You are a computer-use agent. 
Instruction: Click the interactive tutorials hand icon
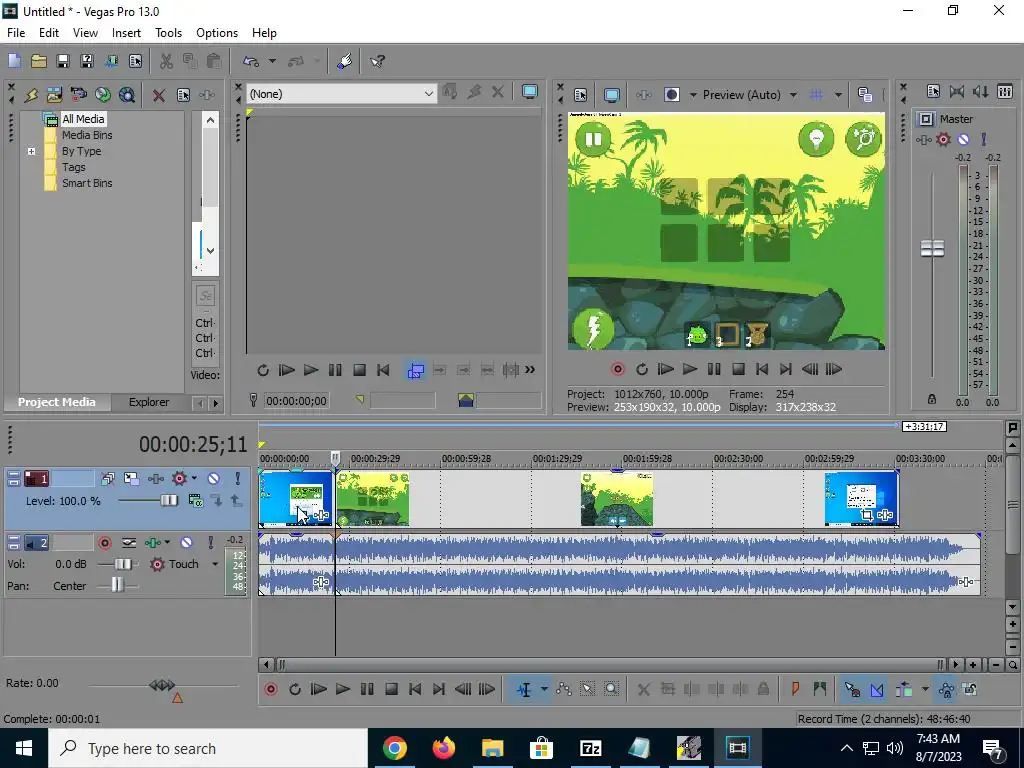coord(345,61)
